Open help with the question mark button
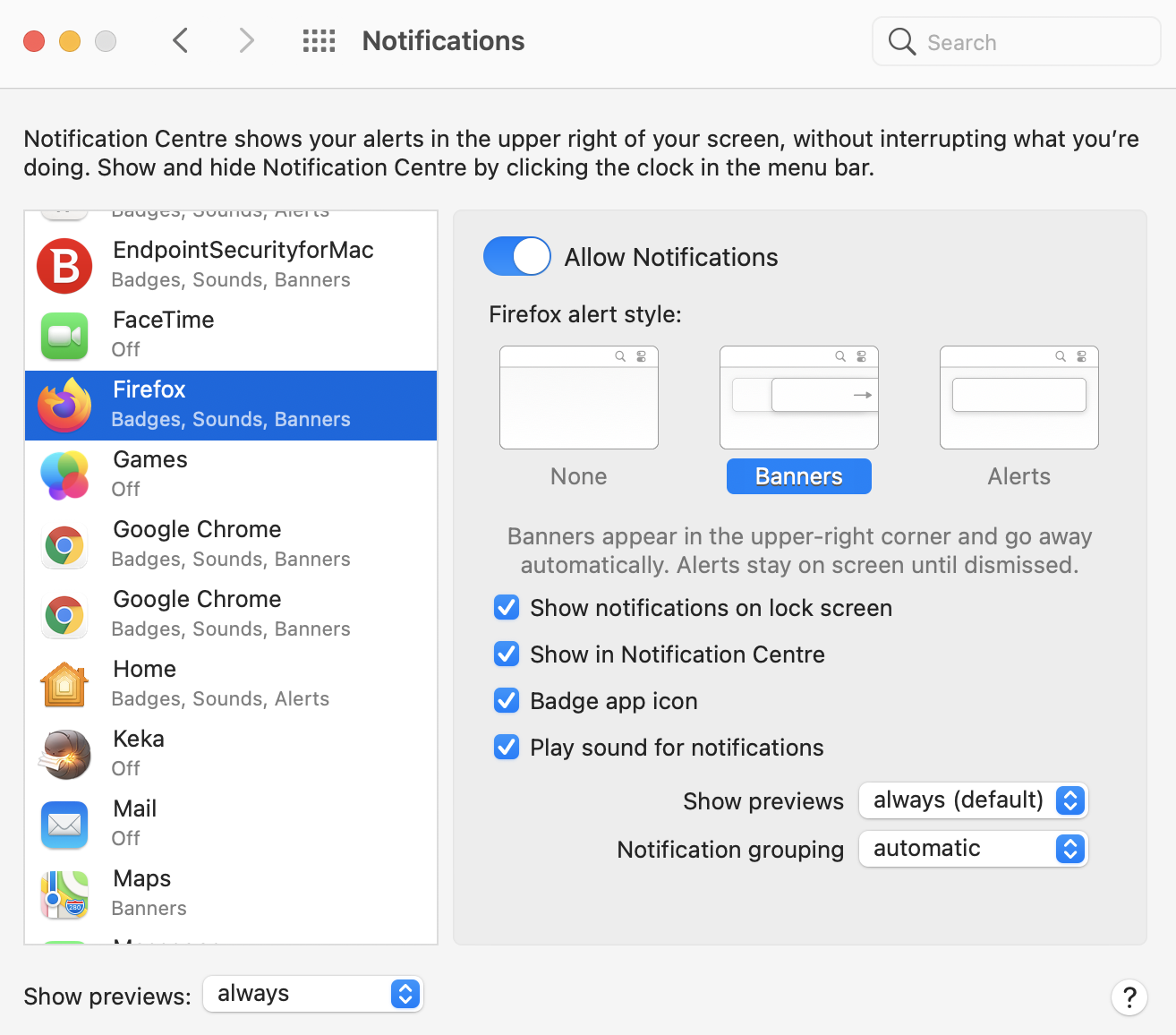This screenshot has width=1176, height=1035. 1129,997
